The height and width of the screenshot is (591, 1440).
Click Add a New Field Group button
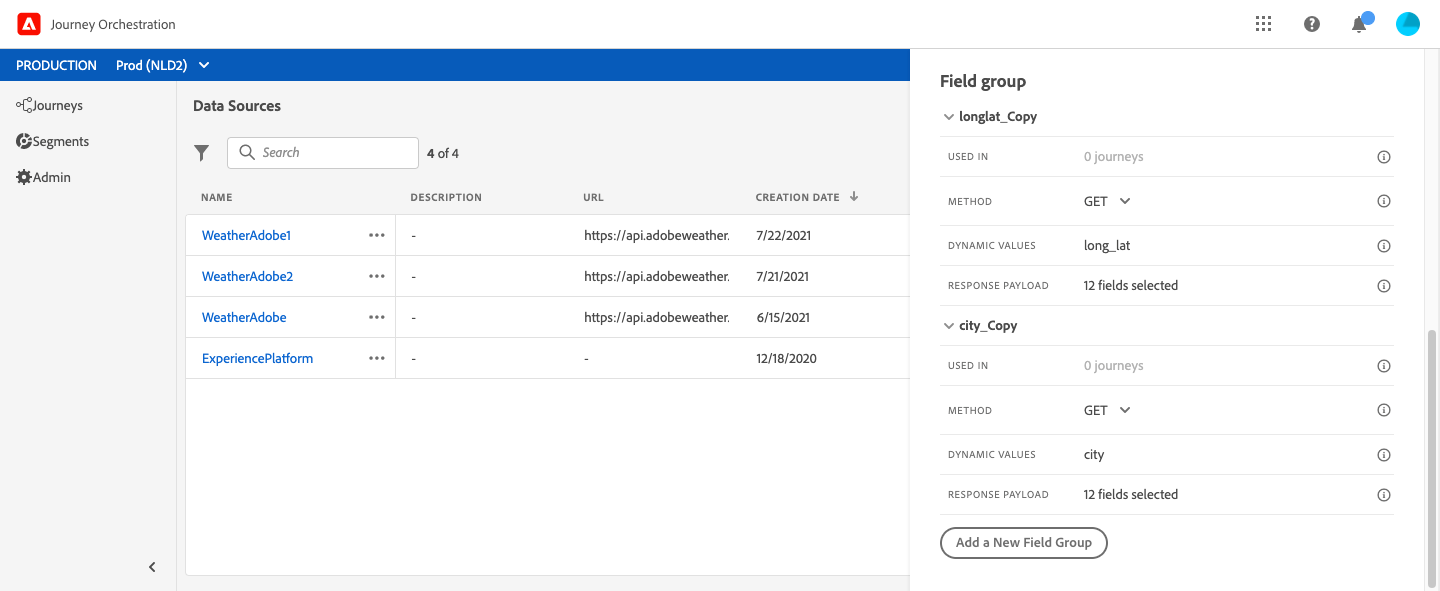(1024, 542)
